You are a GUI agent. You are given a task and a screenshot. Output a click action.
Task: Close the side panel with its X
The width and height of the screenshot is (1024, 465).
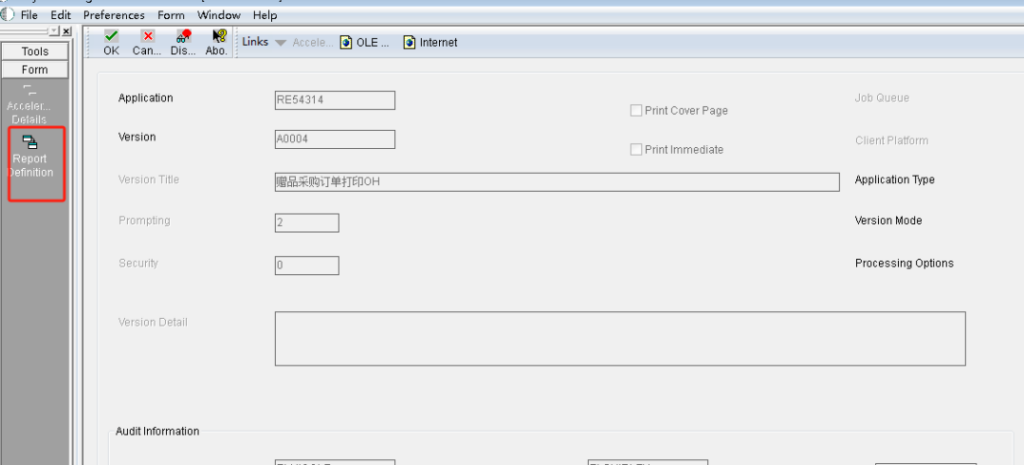67,31
